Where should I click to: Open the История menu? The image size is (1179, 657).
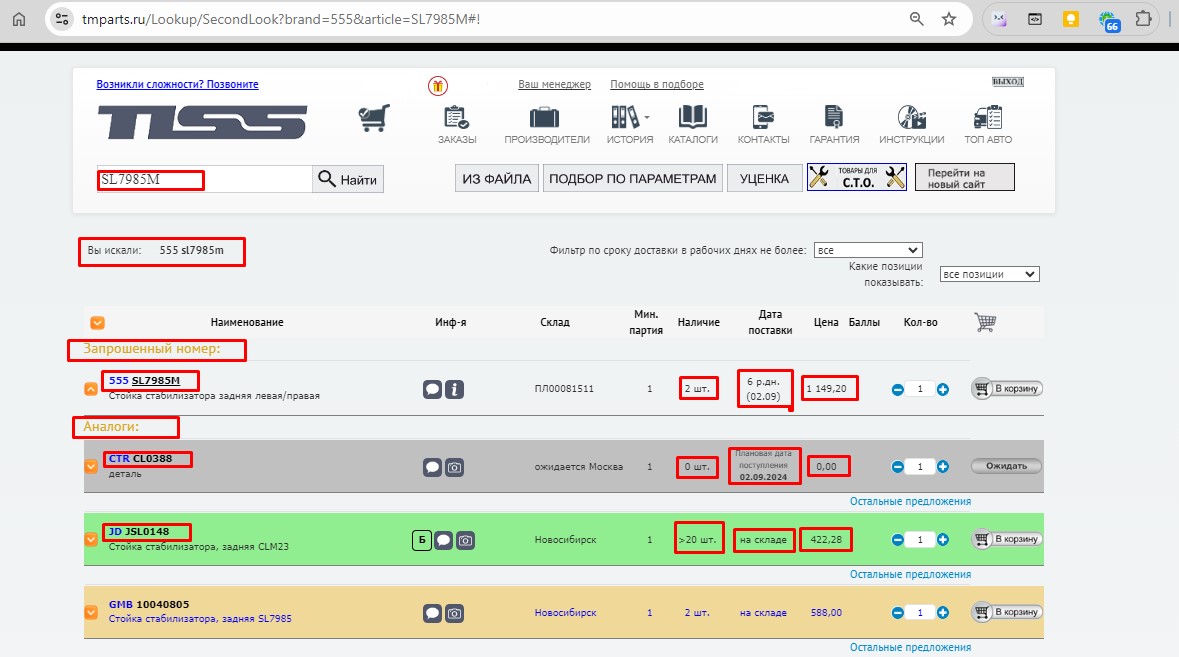(630, 125)
